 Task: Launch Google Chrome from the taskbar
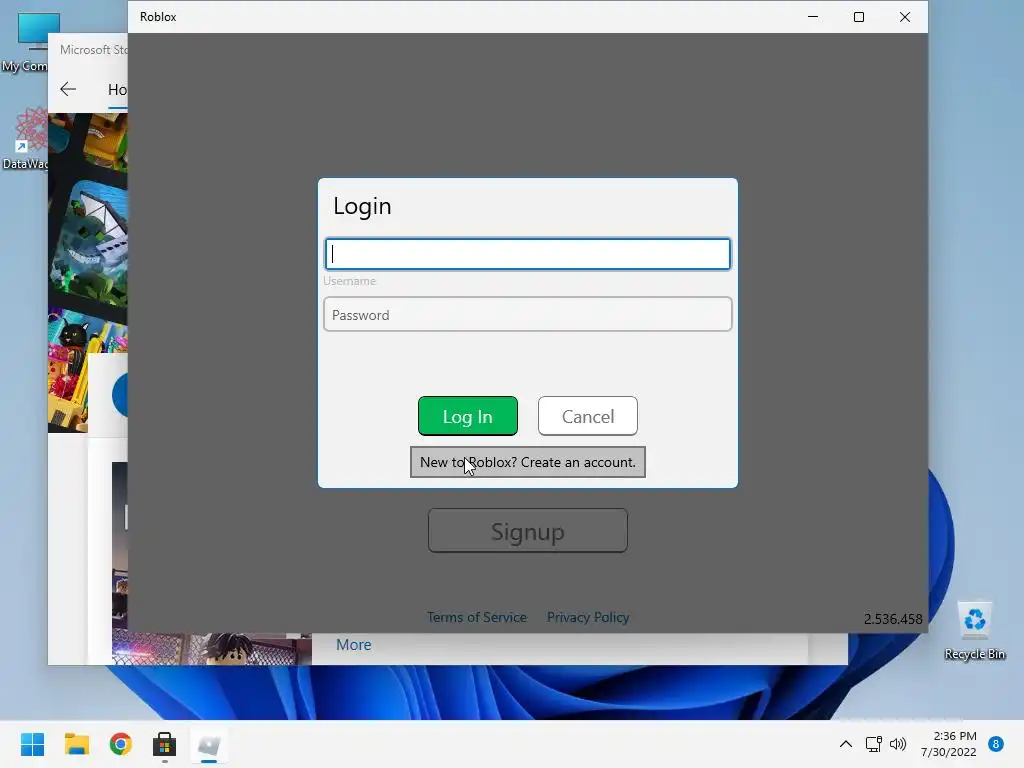[x=120, y=744]
